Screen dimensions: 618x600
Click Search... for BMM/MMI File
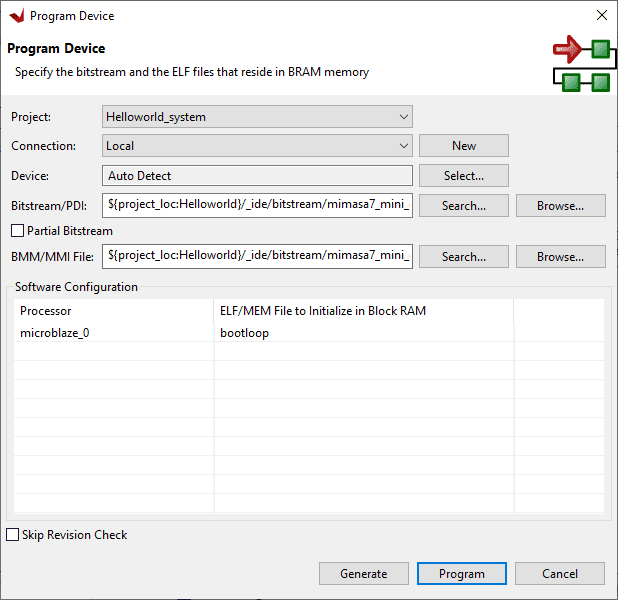pyautogui.click(x=463, y=257)
